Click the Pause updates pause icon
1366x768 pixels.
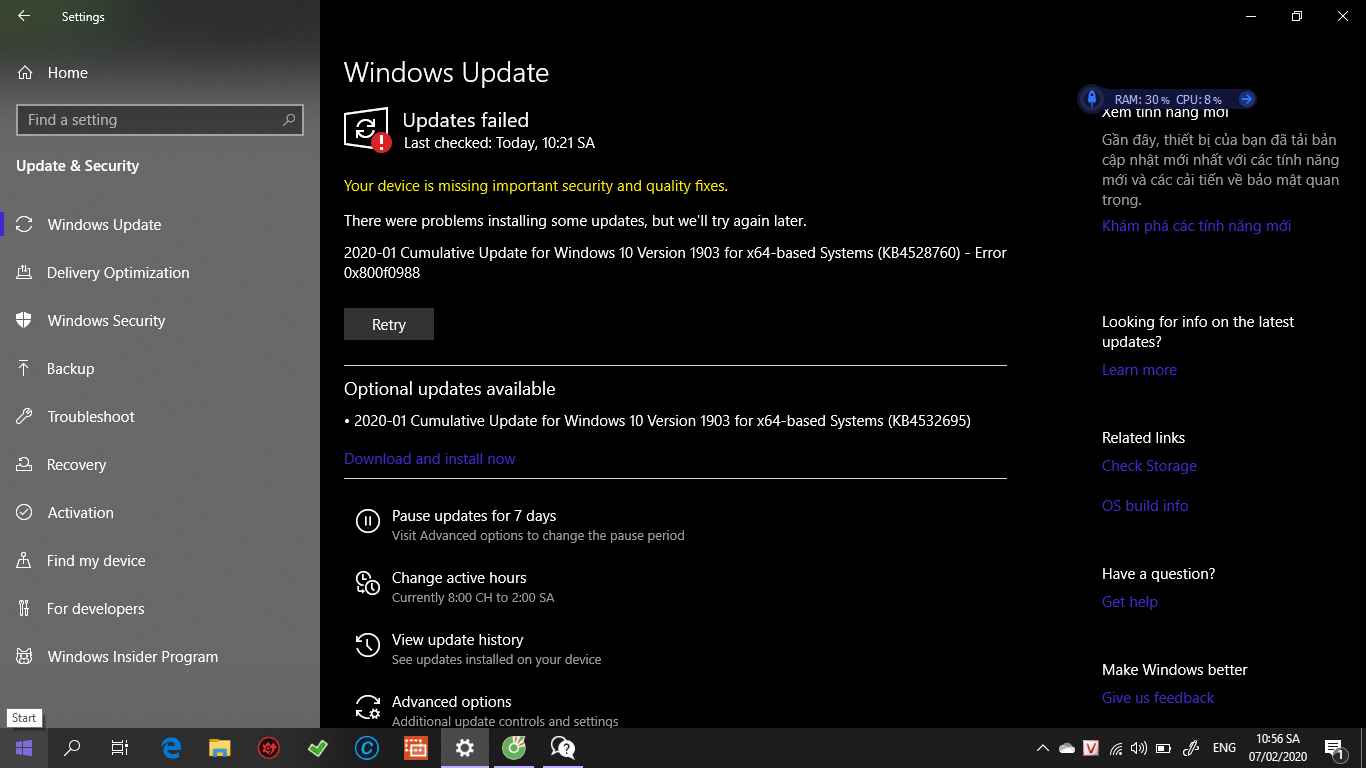coord(368,521)
